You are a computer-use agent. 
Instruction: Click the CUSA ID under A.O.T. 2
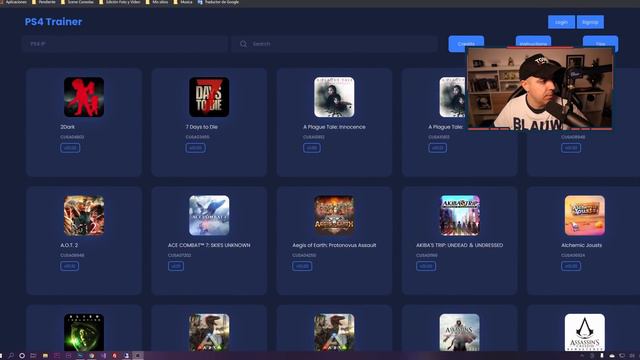72,256
